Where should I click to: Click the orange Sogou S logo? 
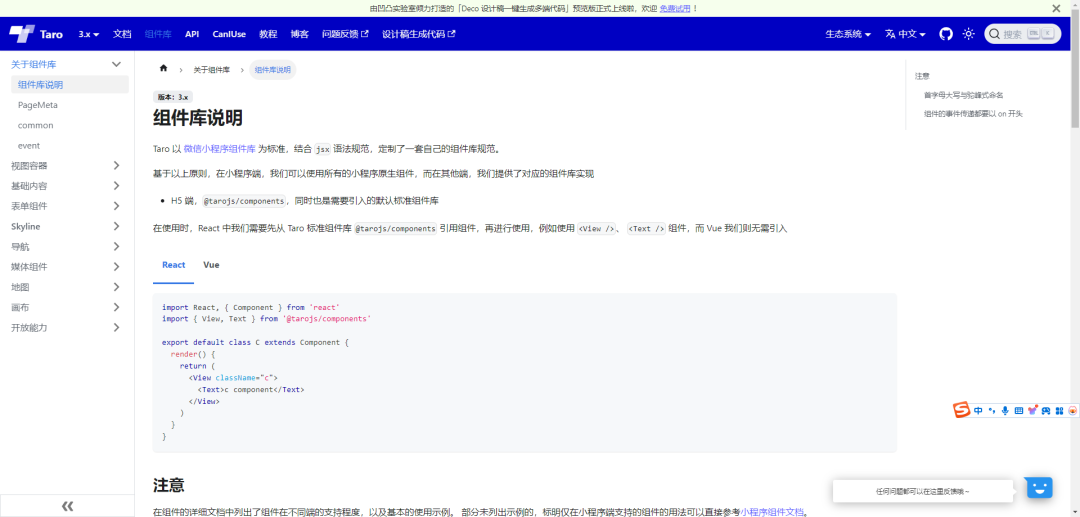coord(961,410)
